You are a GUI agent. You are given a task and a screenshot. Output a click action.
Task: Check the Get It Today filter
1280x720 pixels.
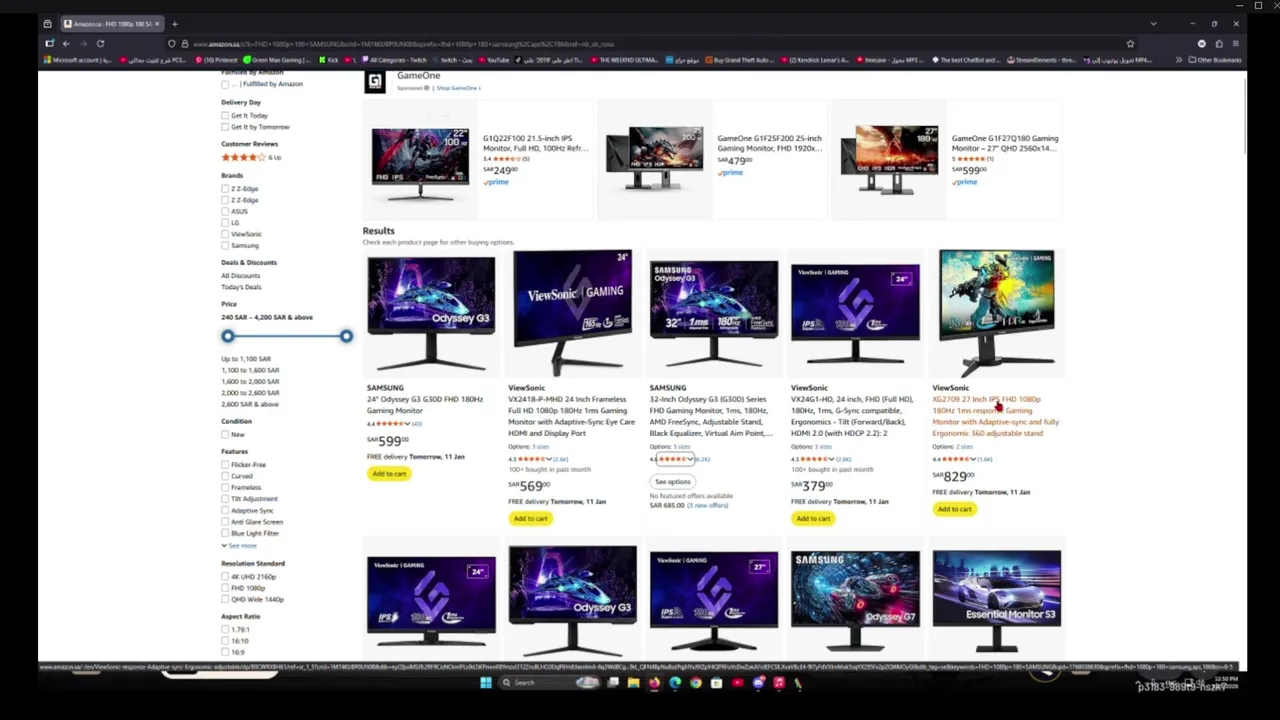225,116
